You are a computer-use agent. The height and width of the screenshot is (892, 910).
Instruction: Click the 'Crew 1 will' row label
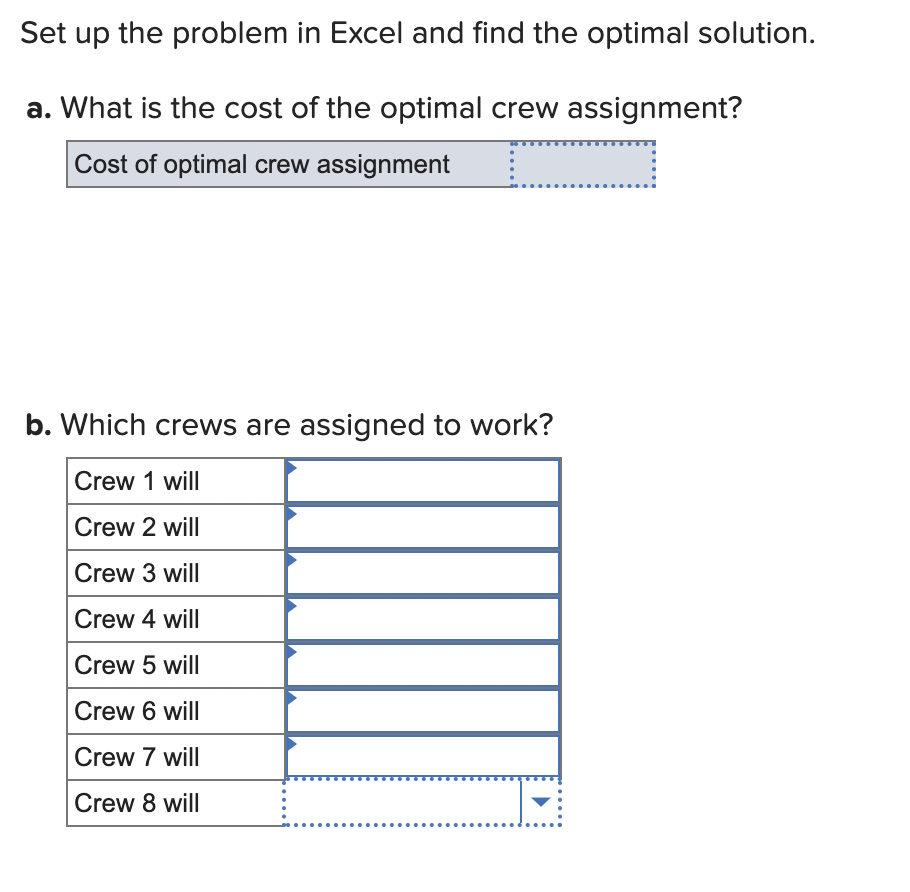(x=136, y=481)
